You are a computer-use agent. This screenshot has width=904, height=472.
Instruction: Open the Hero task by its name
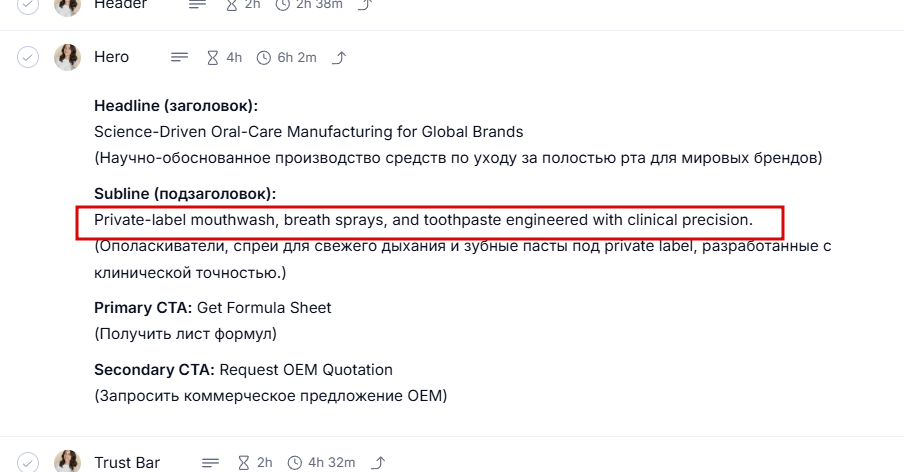[x=111, y=57]
